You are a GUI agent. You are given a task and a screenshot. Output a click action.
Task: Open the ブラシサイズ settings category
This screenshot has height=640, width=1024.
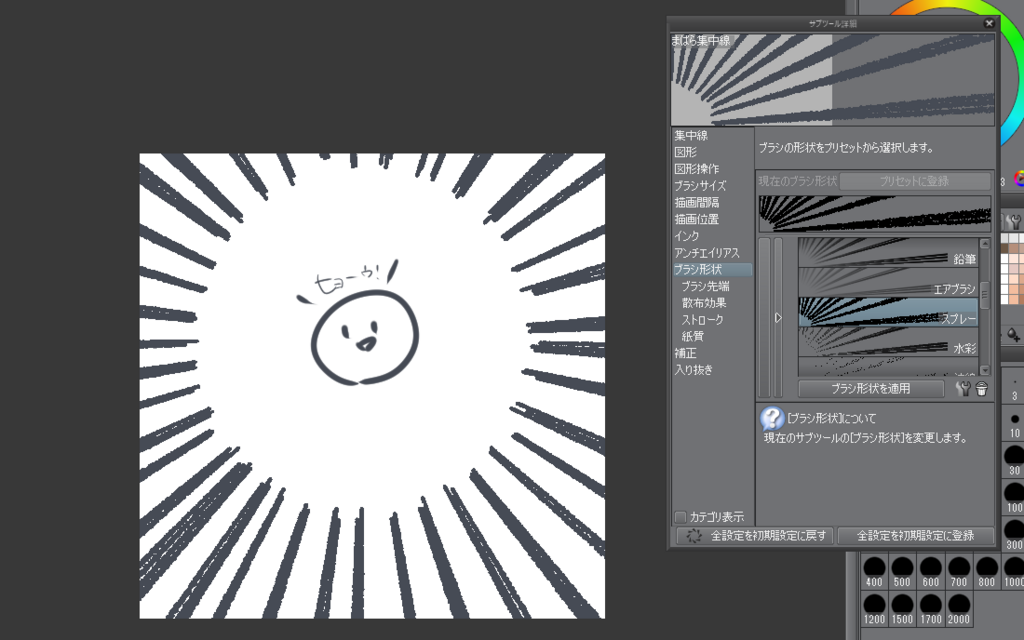pyautogui.click(x=699, y=186)
